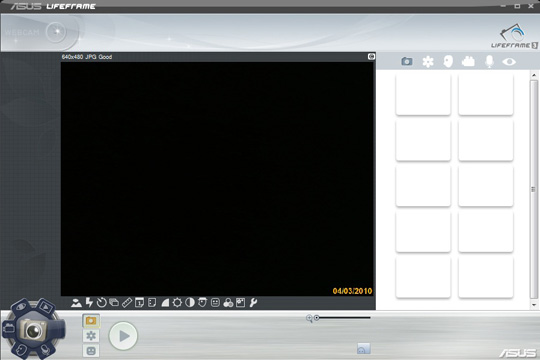Switch gallery to the eye monitor tab
This screenshot has width=540, height=360.
[509, 62]
